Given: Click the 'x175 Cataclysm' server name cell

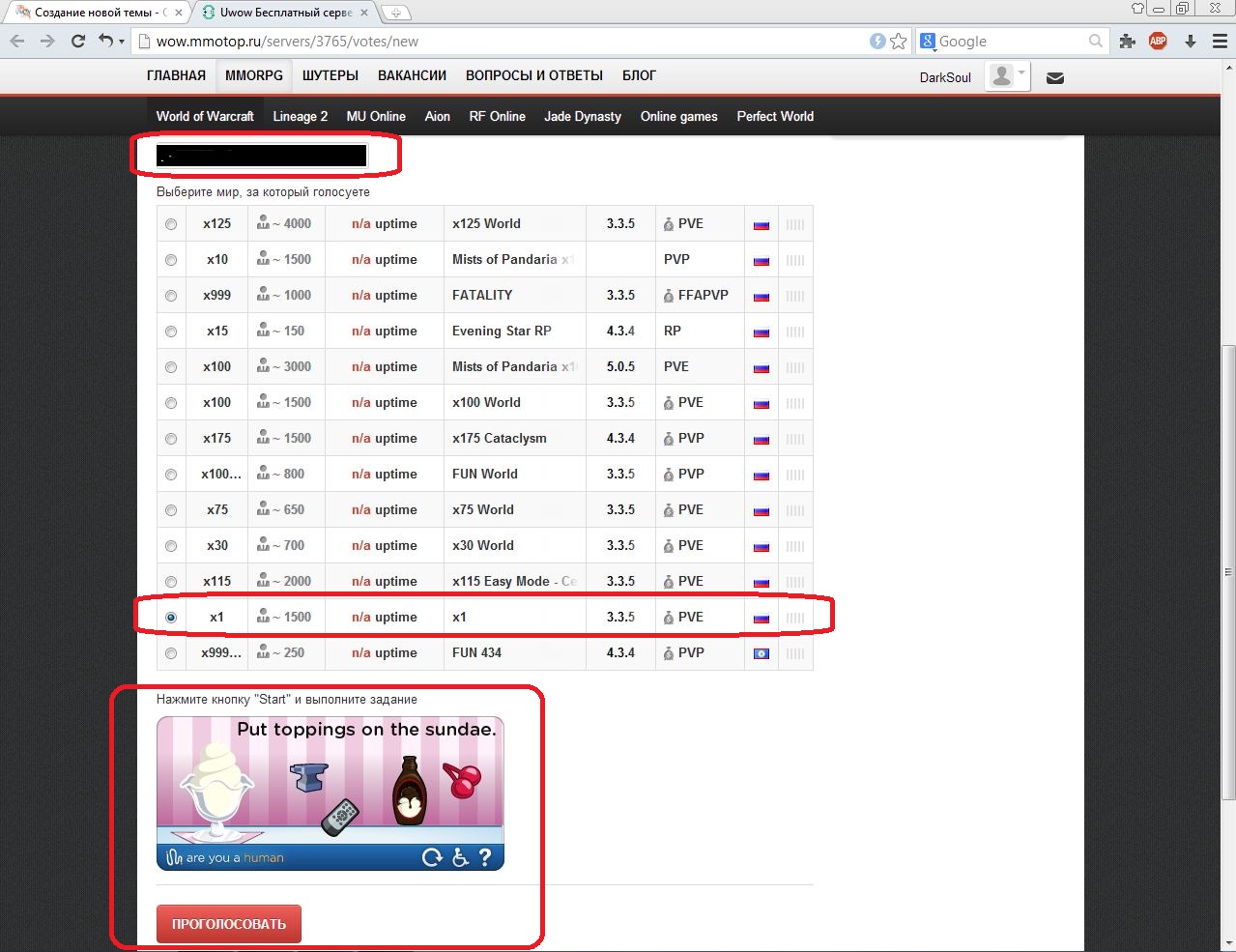Looking at the screenshot, I should tap(515, 438).
